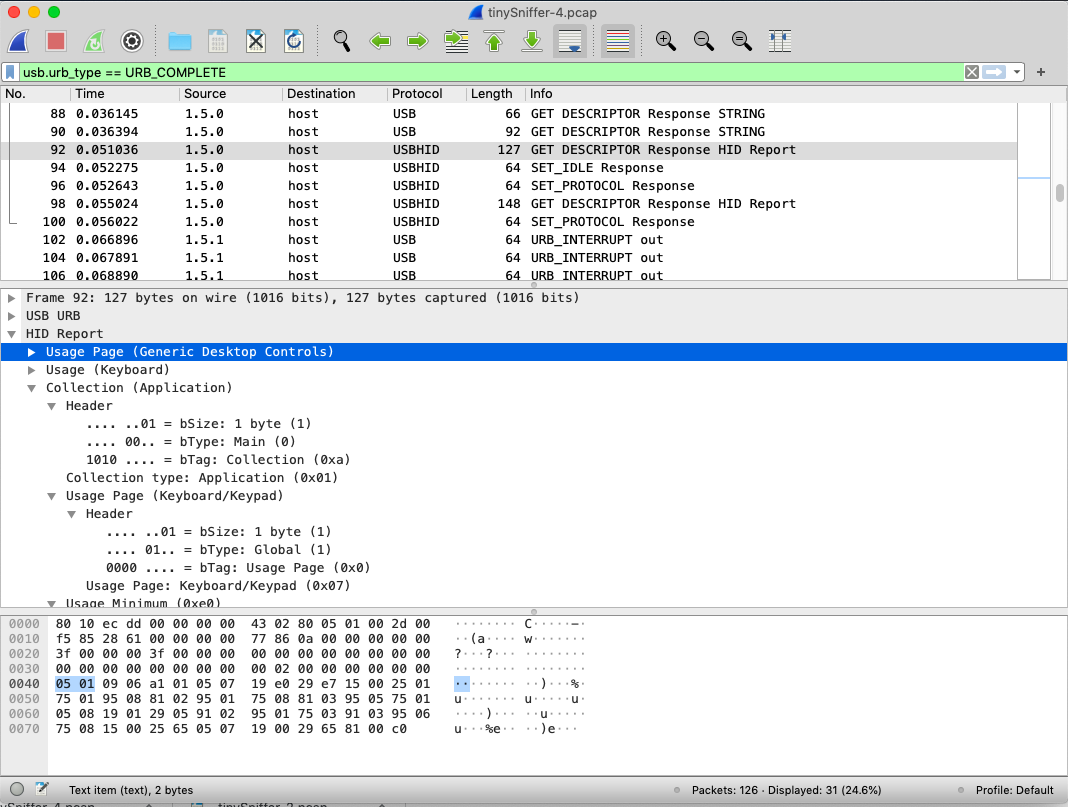
Task: Open expert information circle icon
Action: point(17,789)
